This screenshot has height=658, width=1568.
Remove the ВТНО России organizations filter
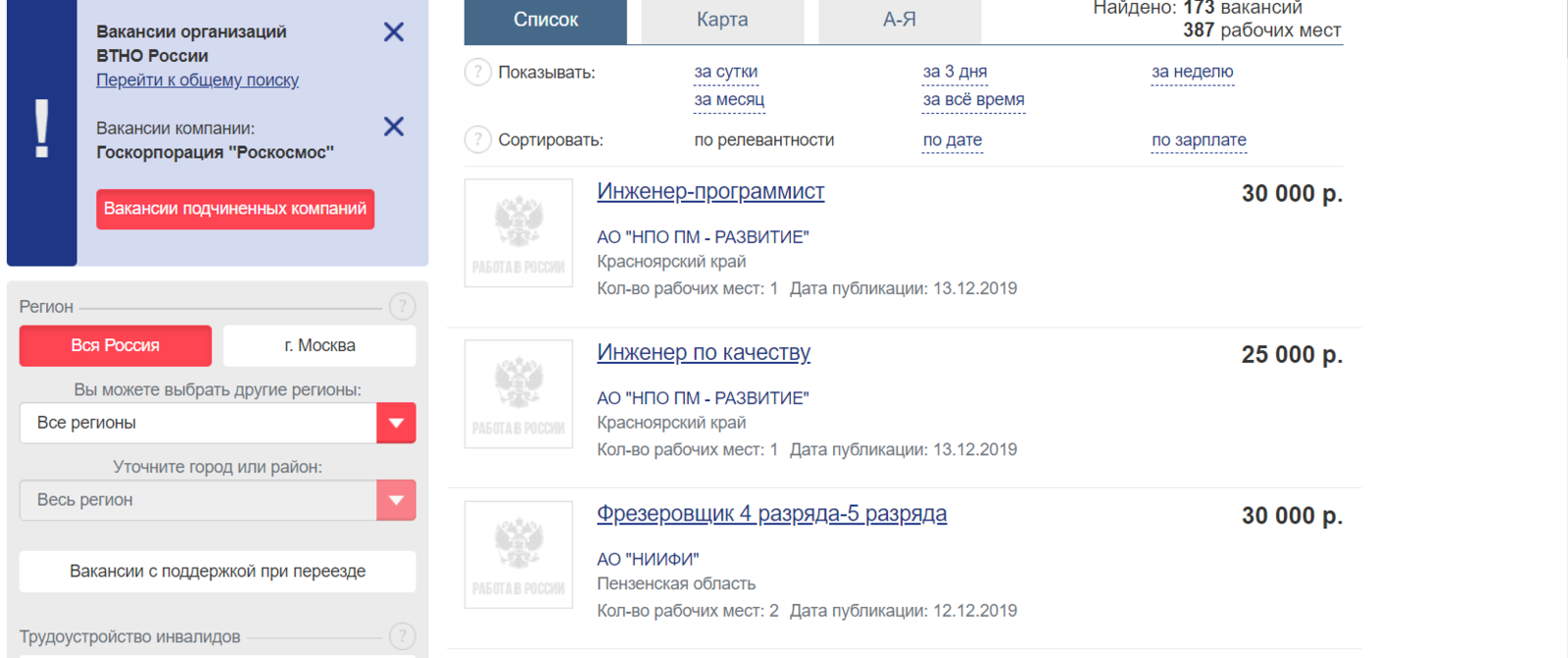click(394, 32)
